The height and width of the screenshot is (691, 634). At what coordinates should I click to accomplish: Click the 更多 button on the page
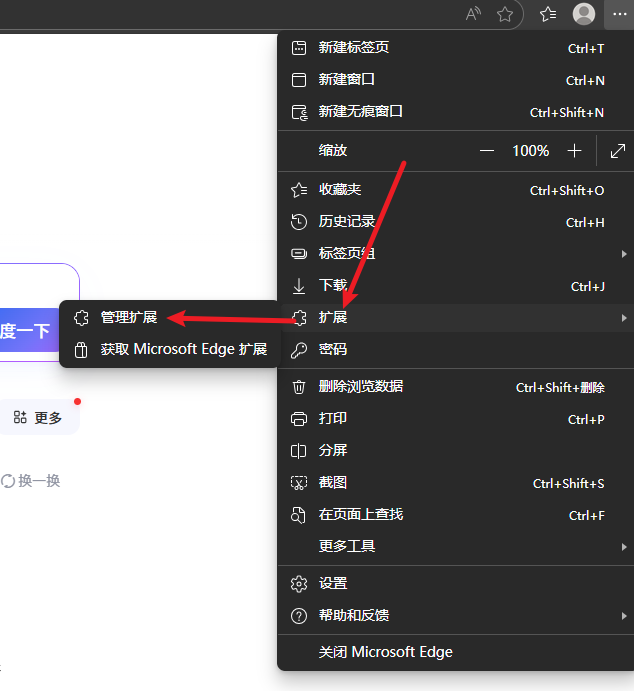tap(39, 417)
